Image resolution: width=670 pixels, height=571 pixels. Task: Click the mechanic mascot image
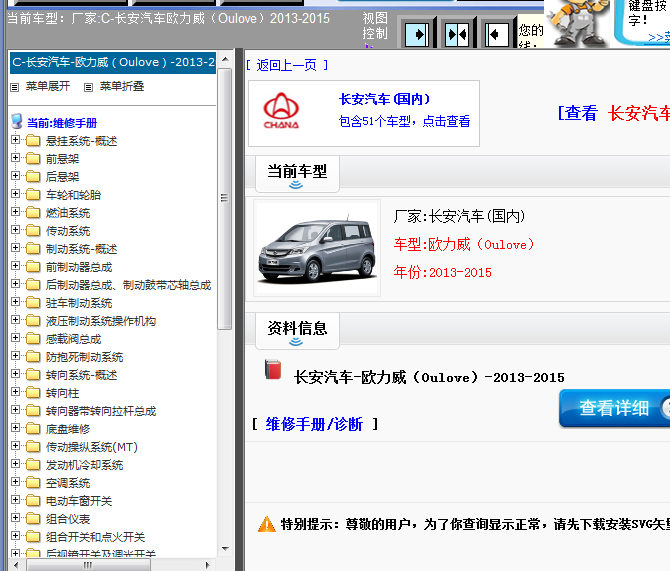(x=578, y=24)
